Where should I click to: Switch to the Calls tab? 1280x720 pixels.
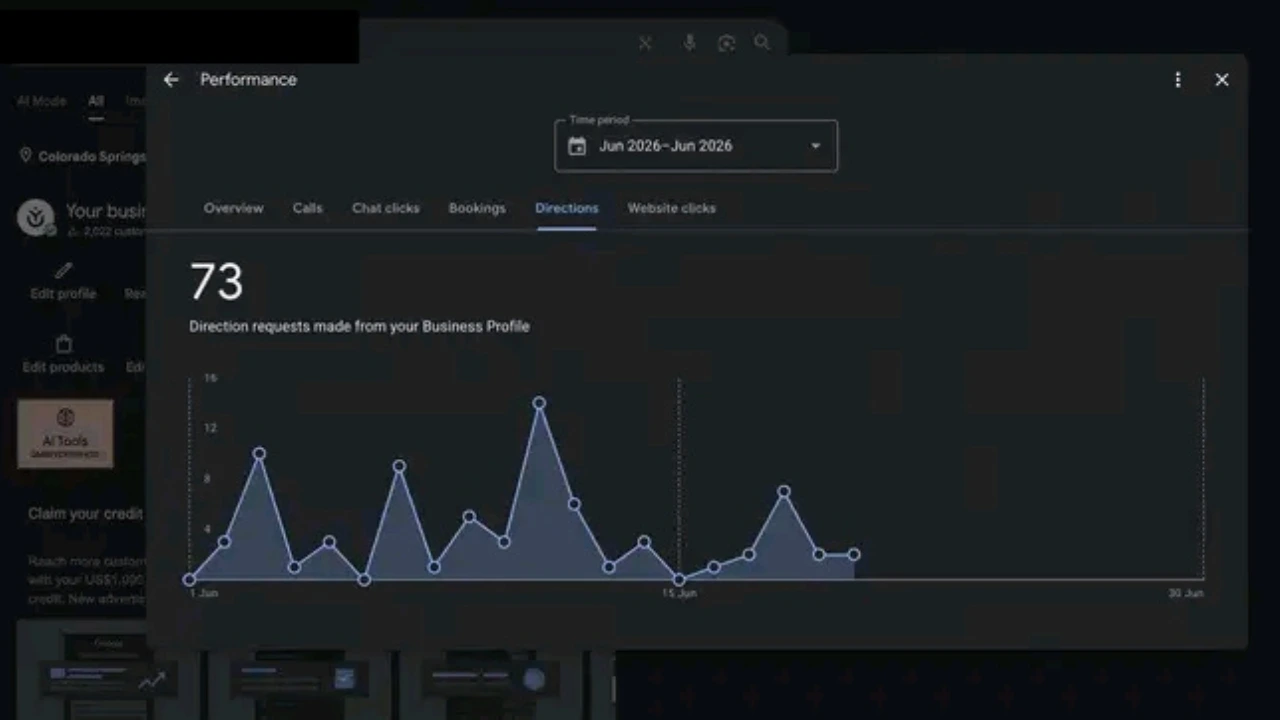point(308,208)
